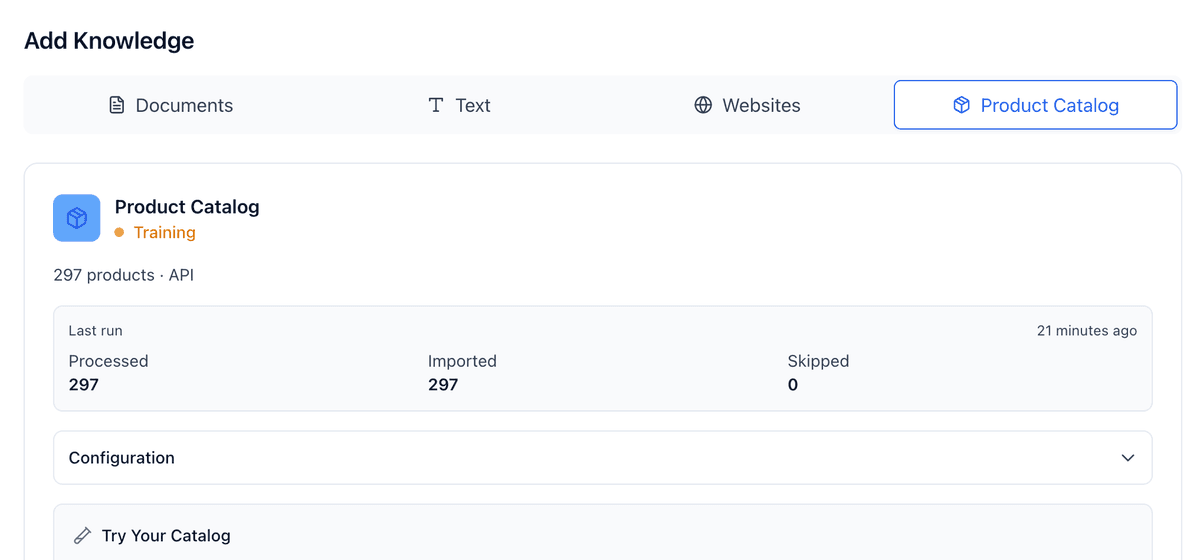This screenshot has height=560, width=1200.
Task: Click the Product Catalog cube tab icon
Action: click(x=961, y=105)
